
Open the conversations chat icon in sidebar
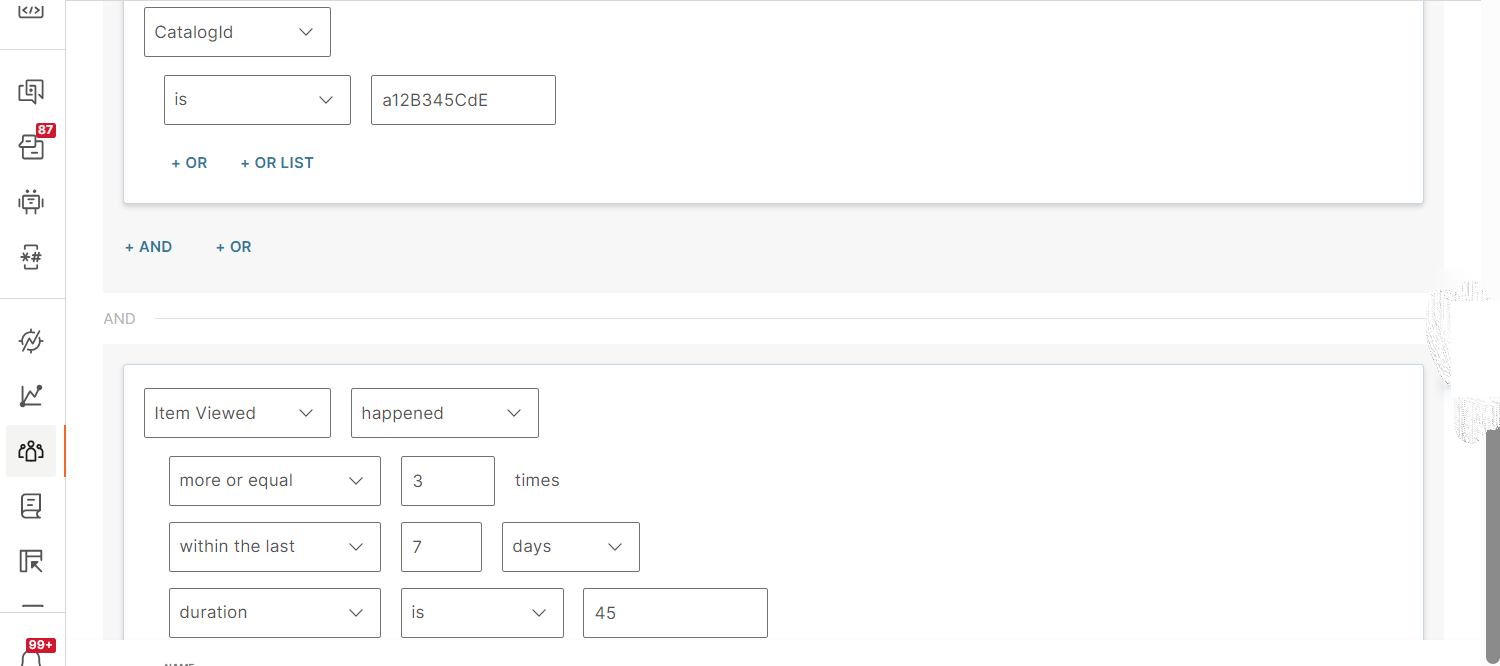[x=31, y=92]
